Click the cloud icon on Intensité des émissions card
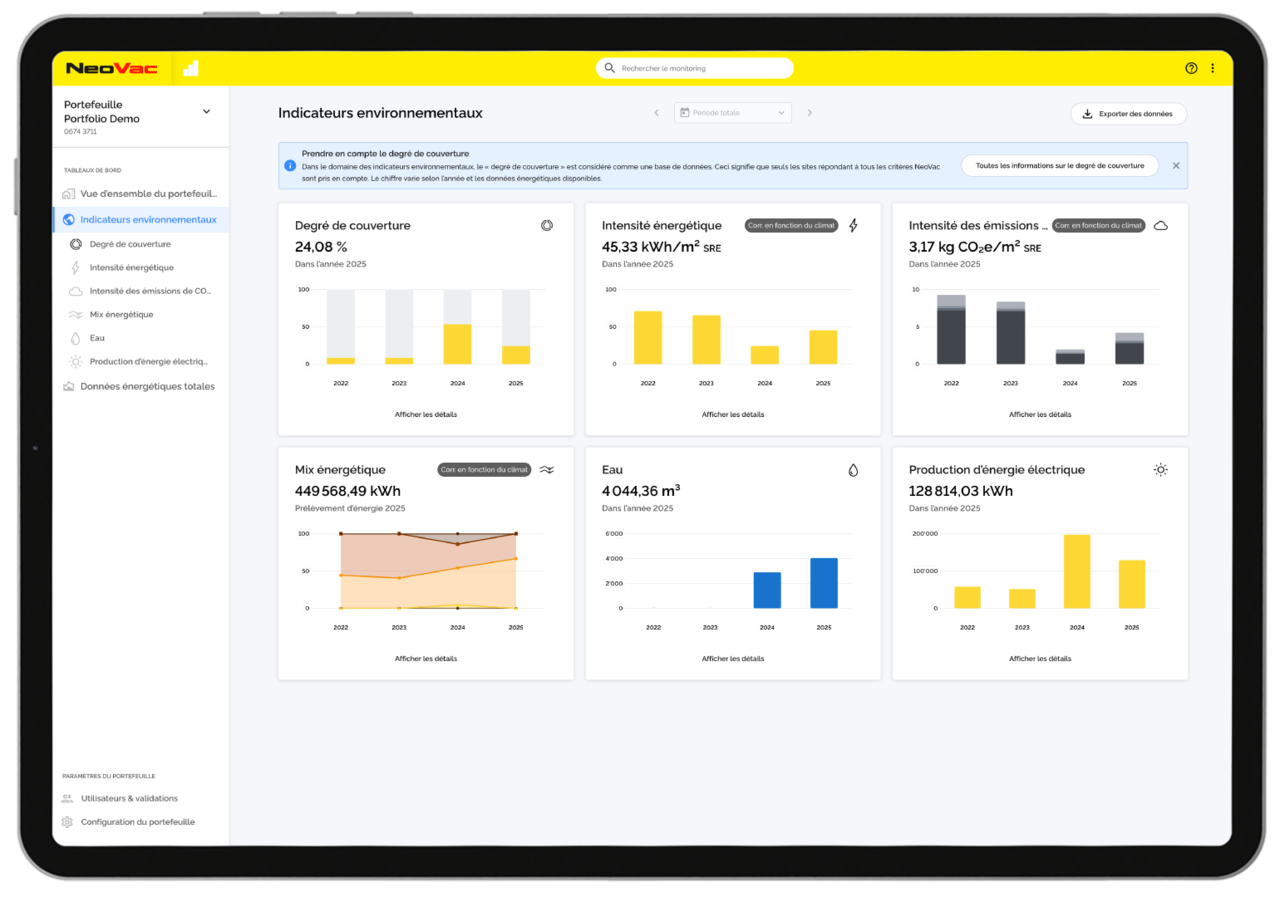1280x897 pixels. 1160,226
